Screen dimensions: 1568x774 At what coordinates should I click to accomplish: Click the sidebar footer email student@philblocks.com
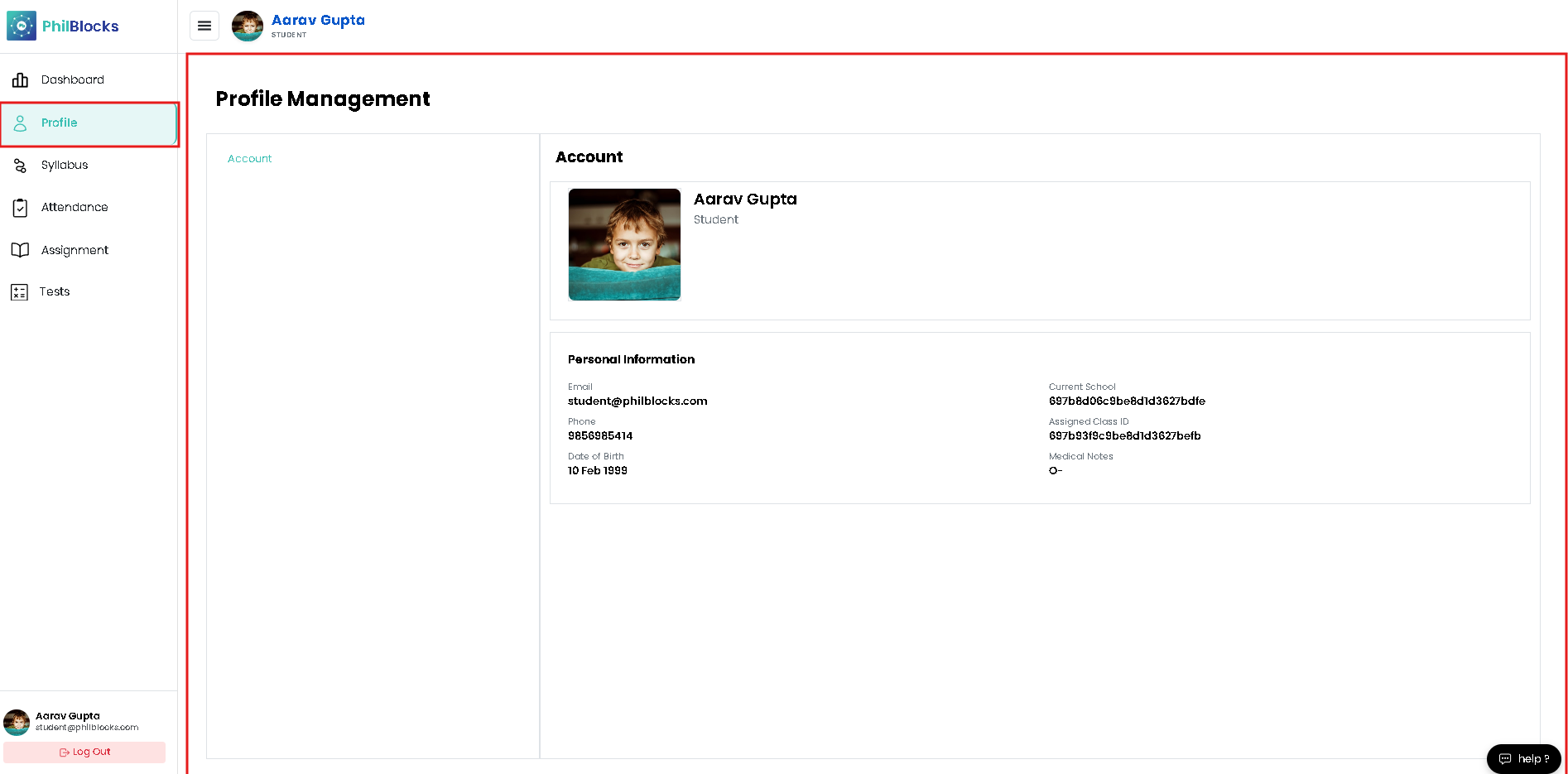pyautogui.click(x=87, y=728)
